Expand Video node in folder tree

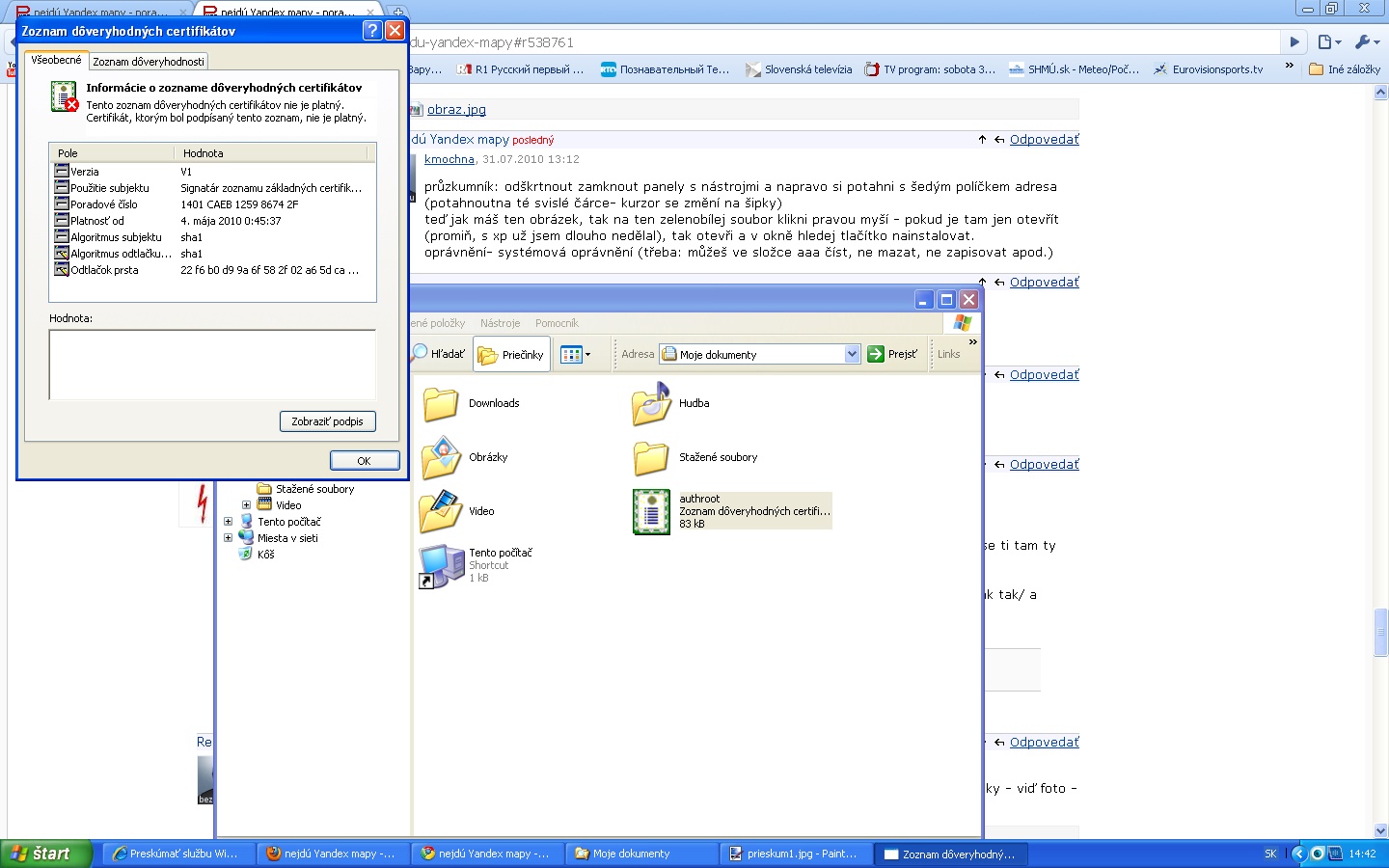click(x=246, y=504)
